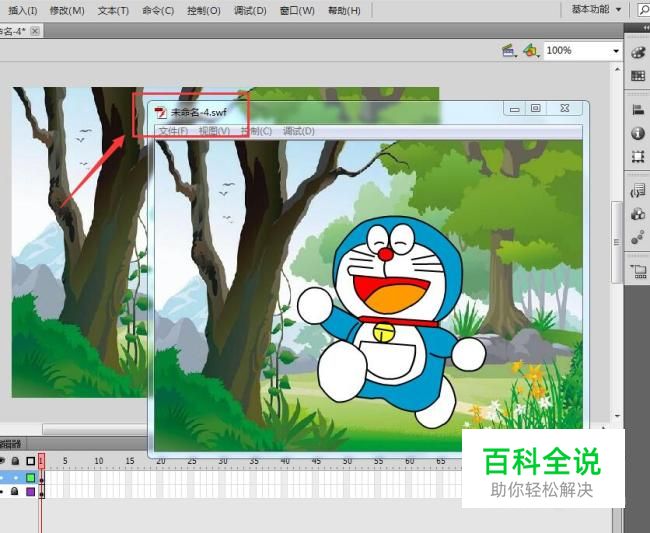
Task: Open 视图(V) menu in SWF player window
Action: point(214,131)
